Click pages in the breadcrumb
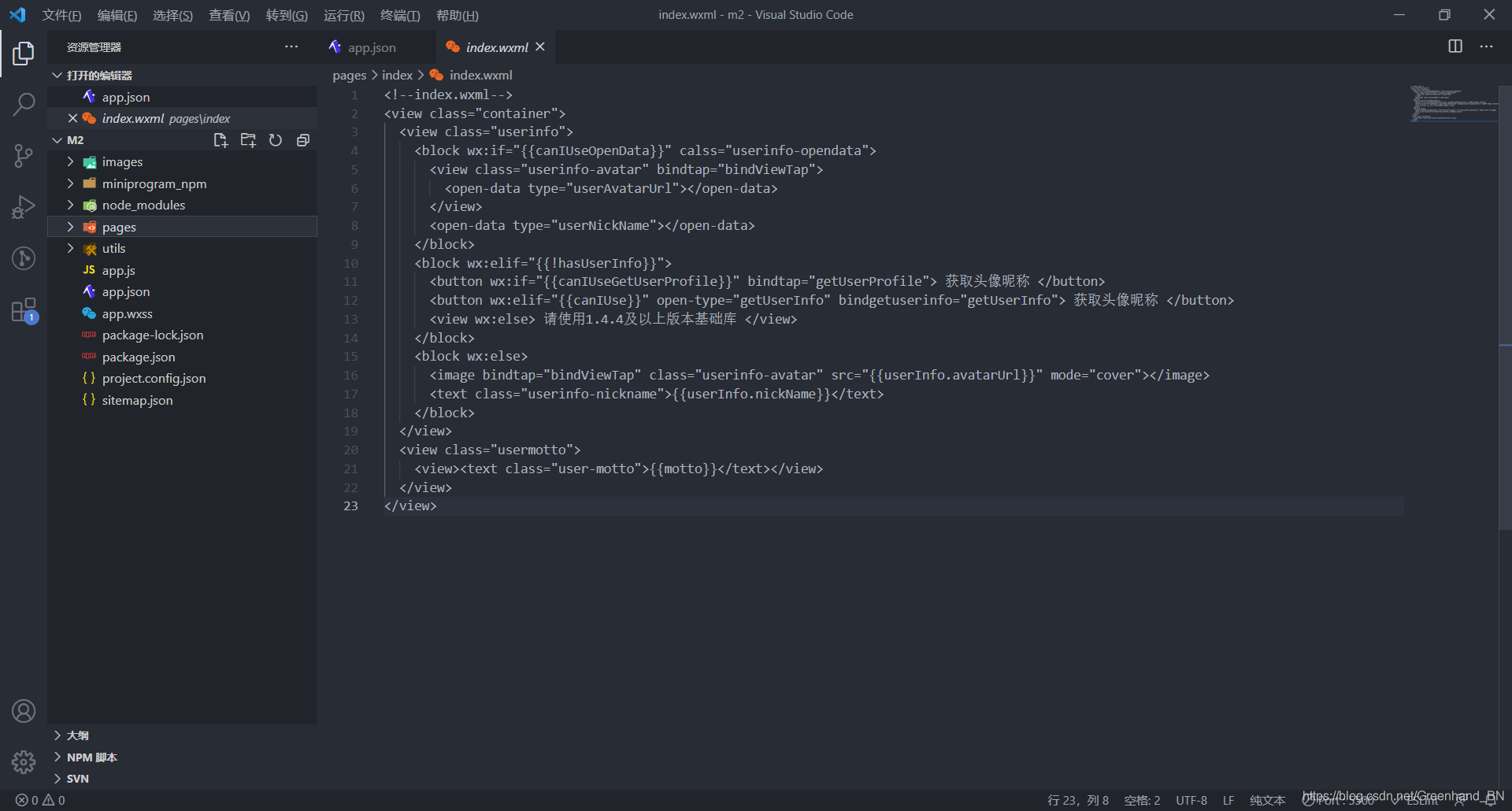 (349, 75)
